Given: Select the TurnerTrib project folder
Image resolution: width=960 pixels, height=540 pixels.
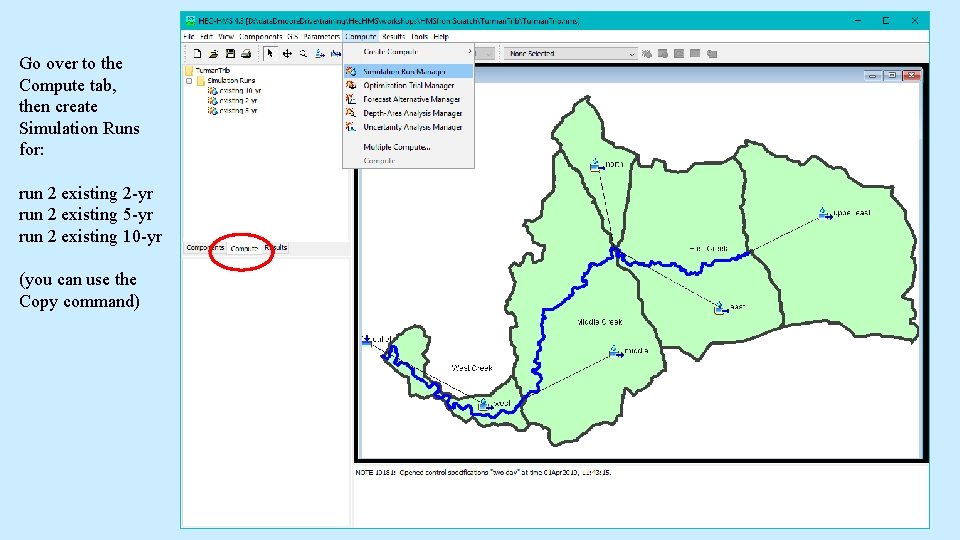Looking at the screenshot, I should (x=212, y=70).
